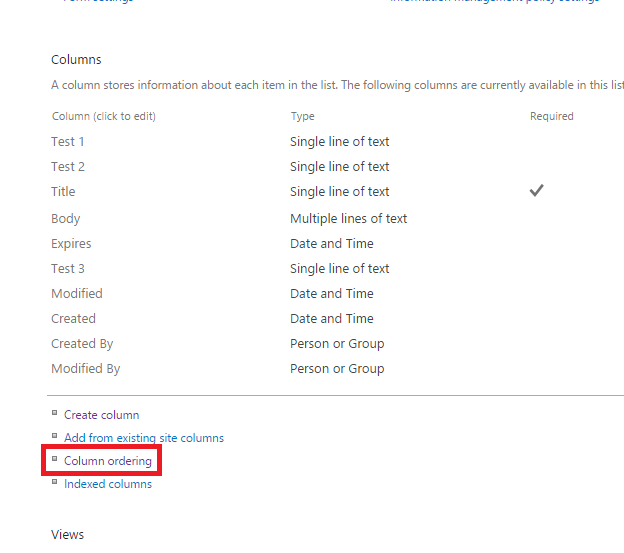The height and width of the screenshot is (553, 624).
Task: Click 'Single line of text' in the Title row
Action: 339,192
